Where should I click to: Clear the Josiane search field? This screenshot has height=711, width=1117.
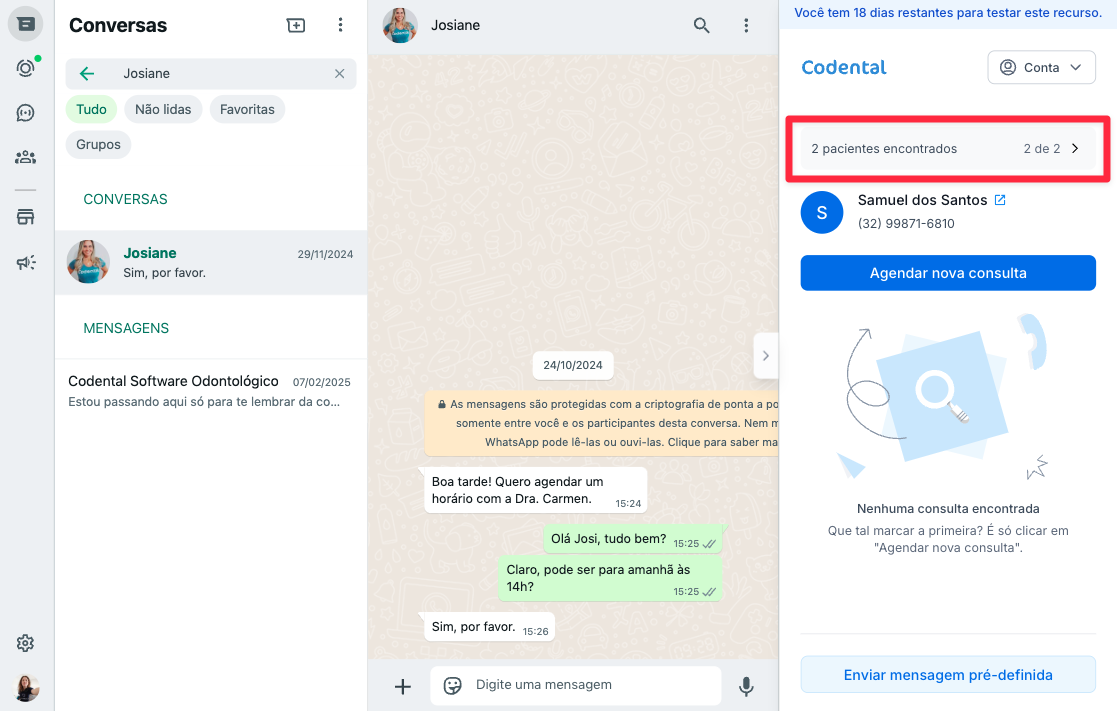[340, 73]
